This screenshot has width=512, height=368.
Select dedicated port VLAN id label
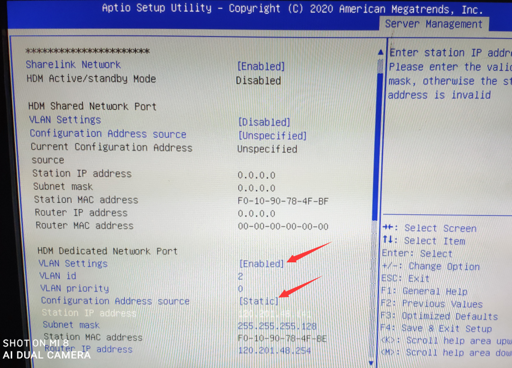[58, 276]
